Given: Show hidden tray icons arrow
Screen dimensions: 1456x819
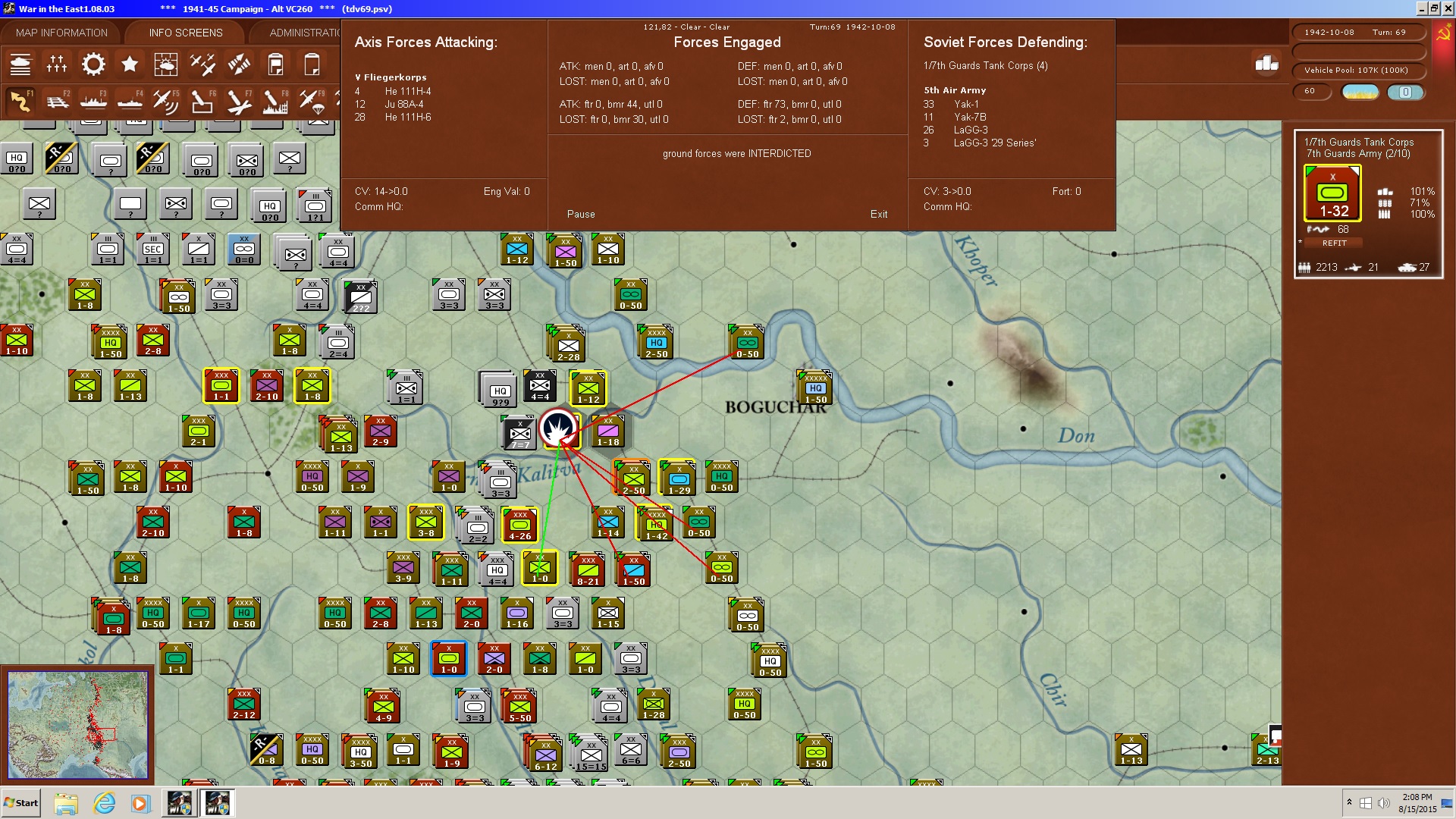Looking at the screenshot, I should coord(1348,802).
